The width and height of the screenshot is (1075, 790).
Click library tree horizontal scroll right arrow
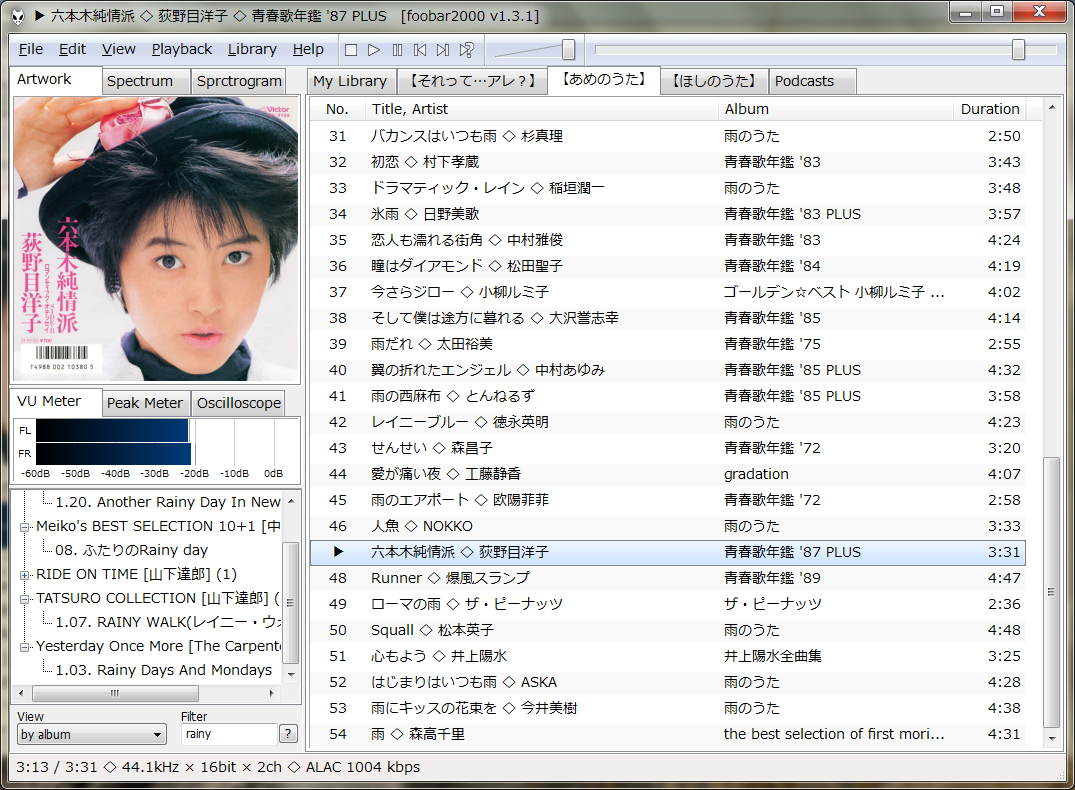272,693
